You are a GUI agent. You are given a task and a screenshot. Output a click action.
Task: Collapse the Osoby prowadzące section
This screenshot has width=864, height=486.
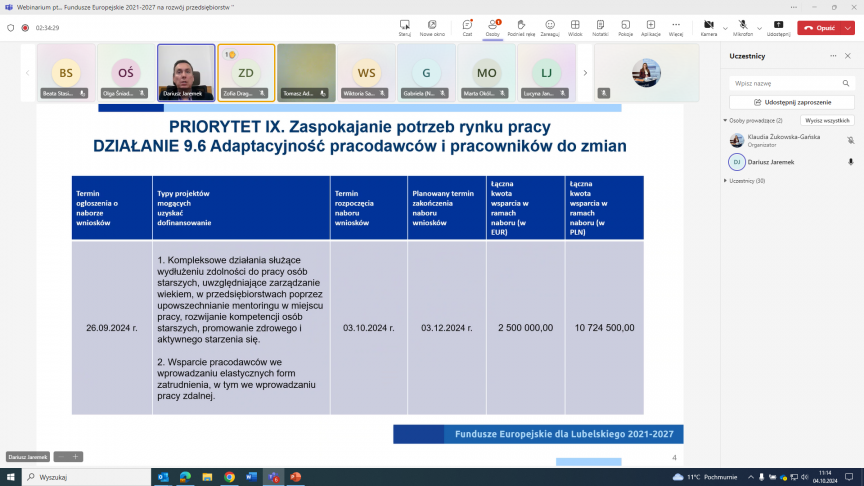[x=726, y=120]
